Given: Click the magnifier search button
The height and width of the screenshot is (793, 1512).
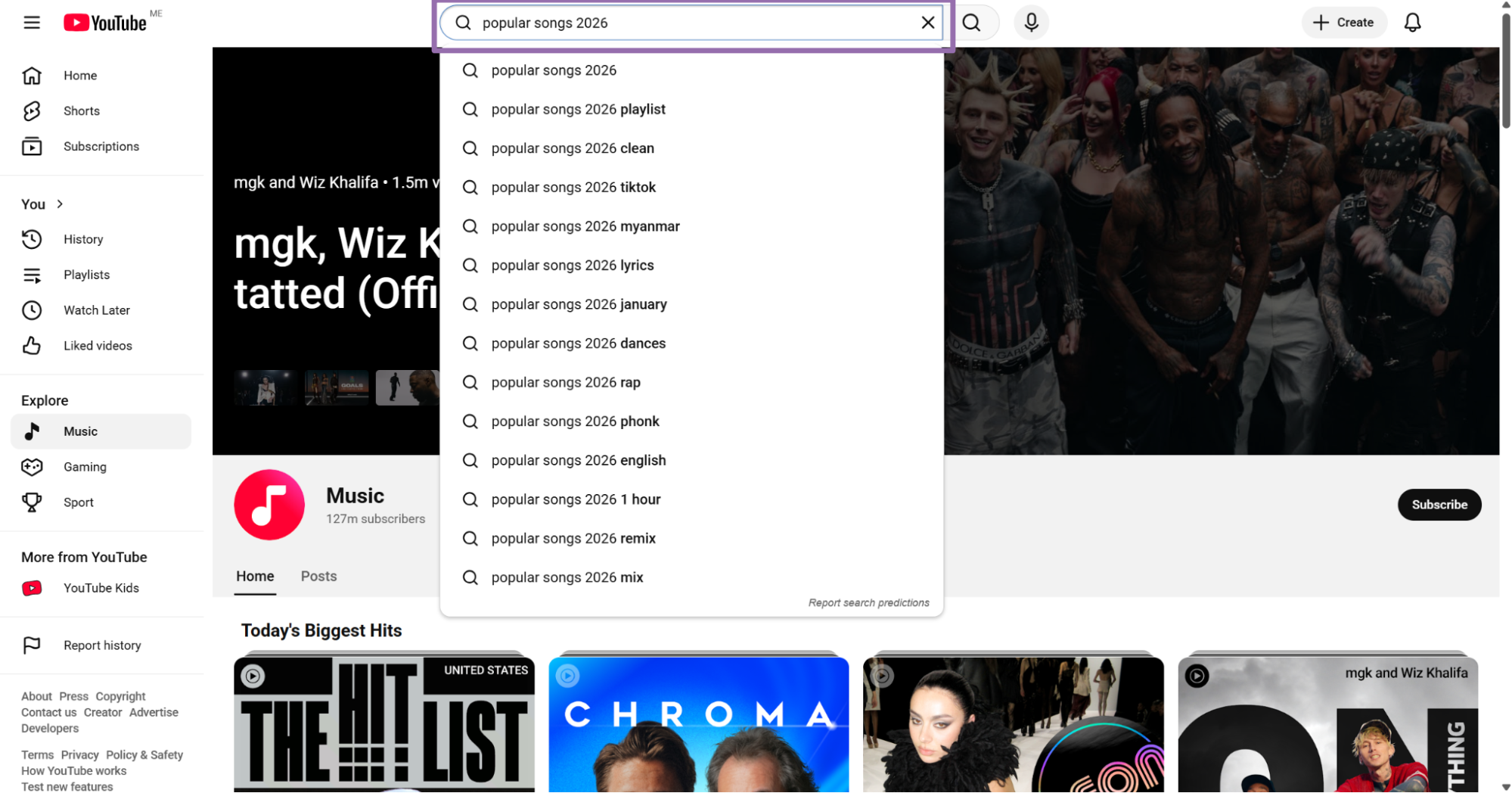Looking at the screenshot, I should 972,23.
